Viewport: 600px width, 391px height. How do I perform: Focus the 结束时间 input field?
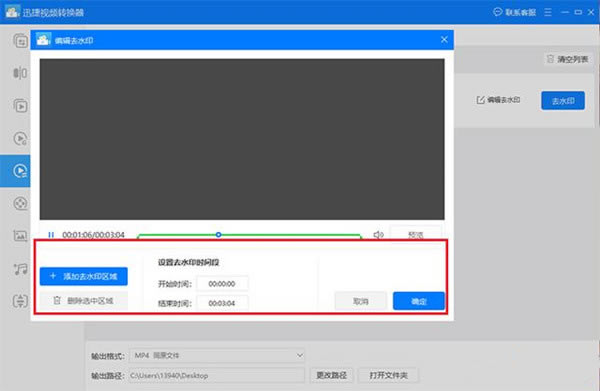[x=222, y=303]
